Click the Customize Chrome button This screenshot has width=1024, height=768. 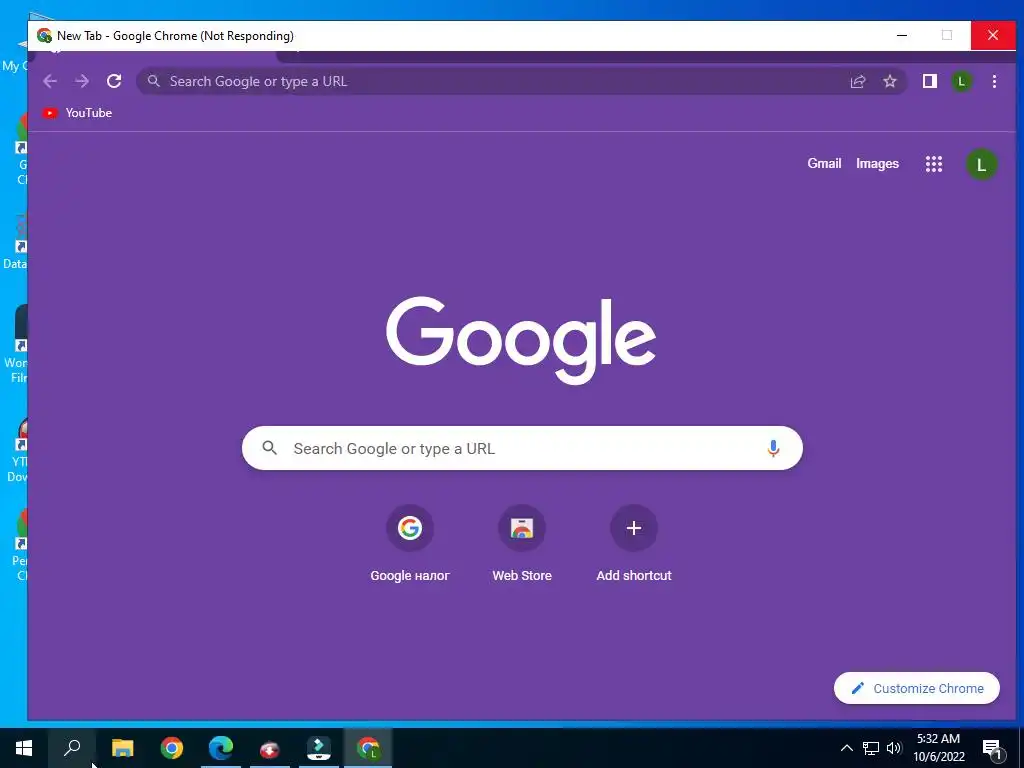(917, 688)
